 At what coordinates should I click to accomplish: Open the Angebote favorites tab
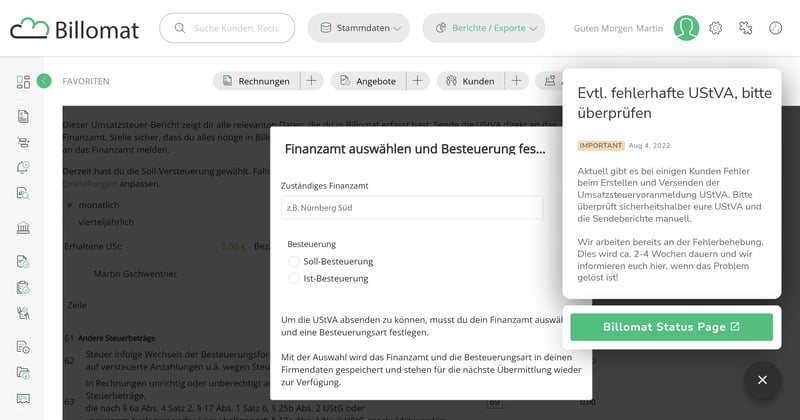tap(367, 81)
